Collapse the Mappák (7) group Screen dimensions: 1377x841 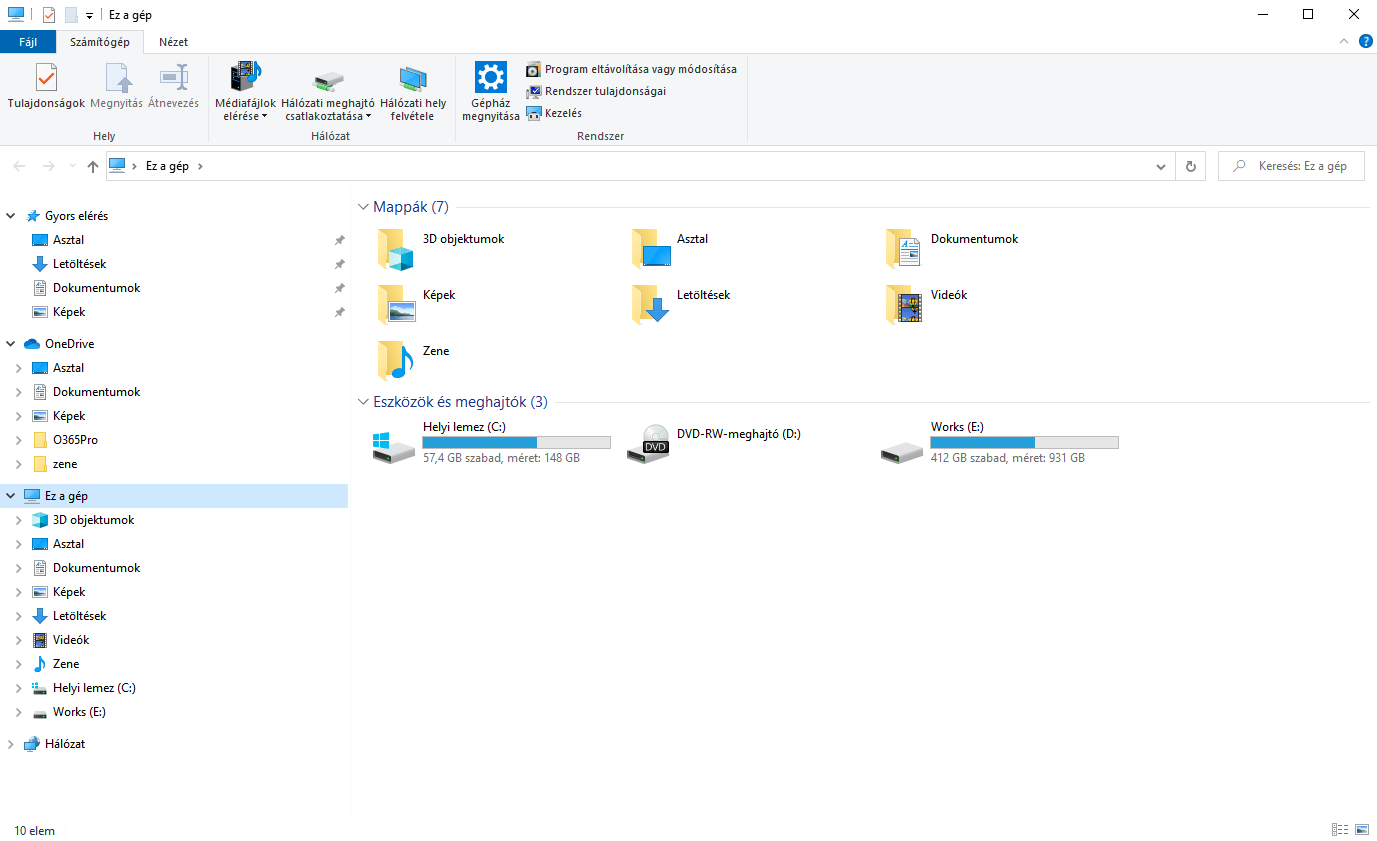tap(363, 207)
